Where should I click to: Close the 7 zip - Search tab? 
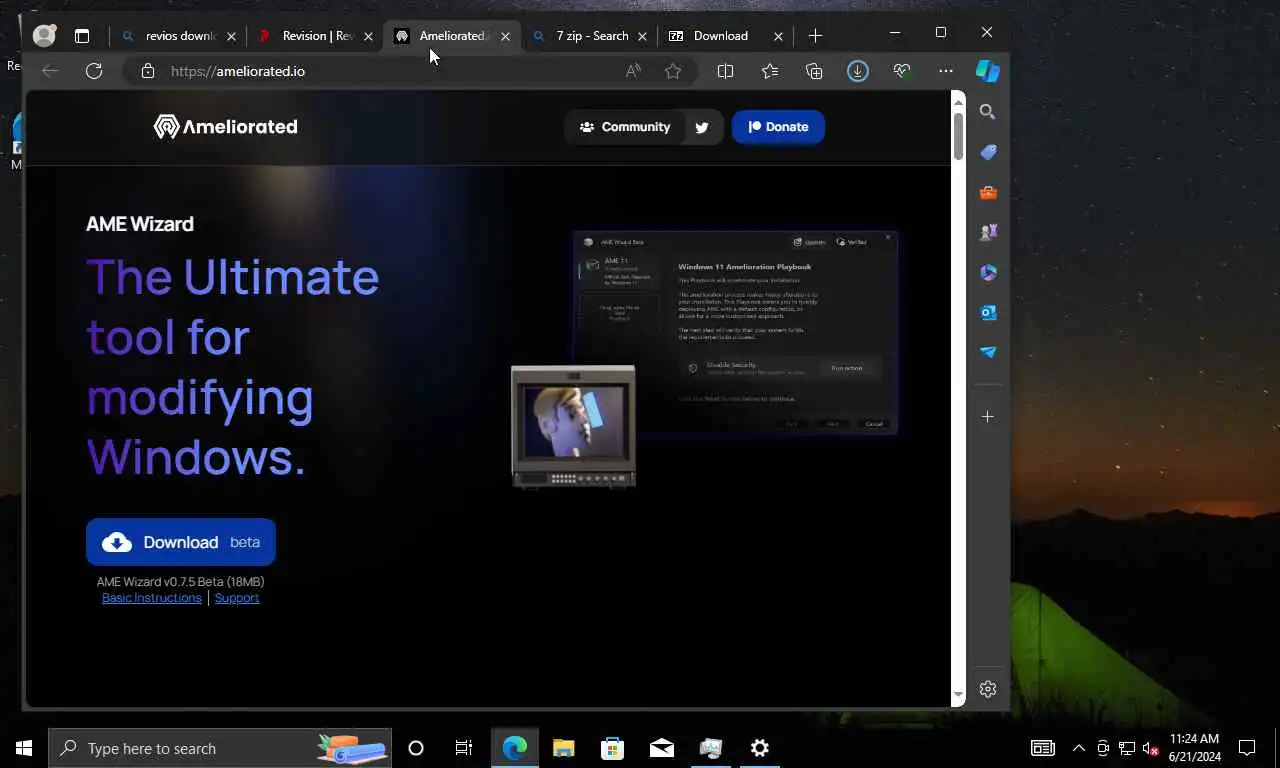[x=642, y=36]
